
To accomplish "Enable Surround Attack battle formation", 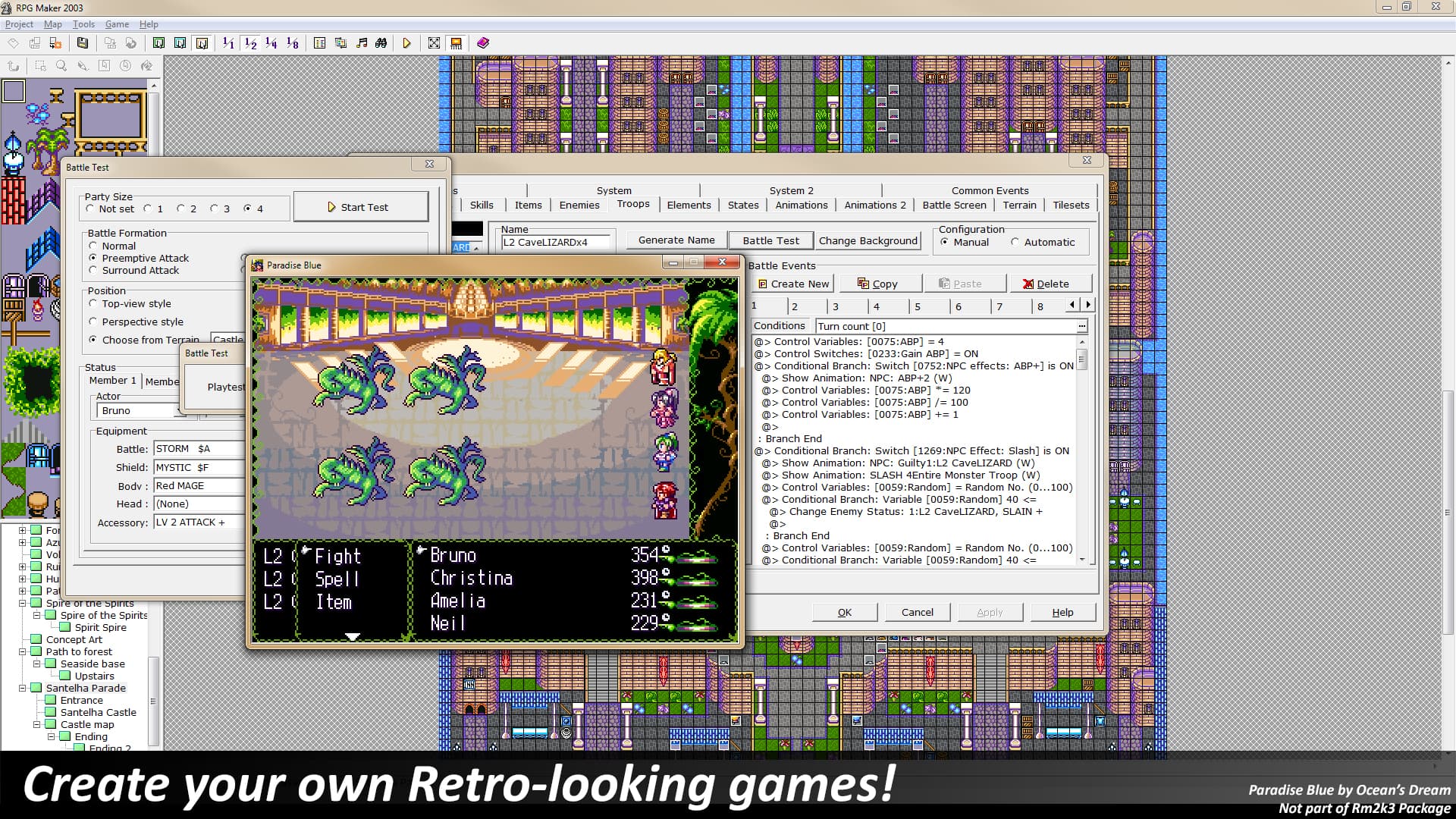I will (94, 270).
